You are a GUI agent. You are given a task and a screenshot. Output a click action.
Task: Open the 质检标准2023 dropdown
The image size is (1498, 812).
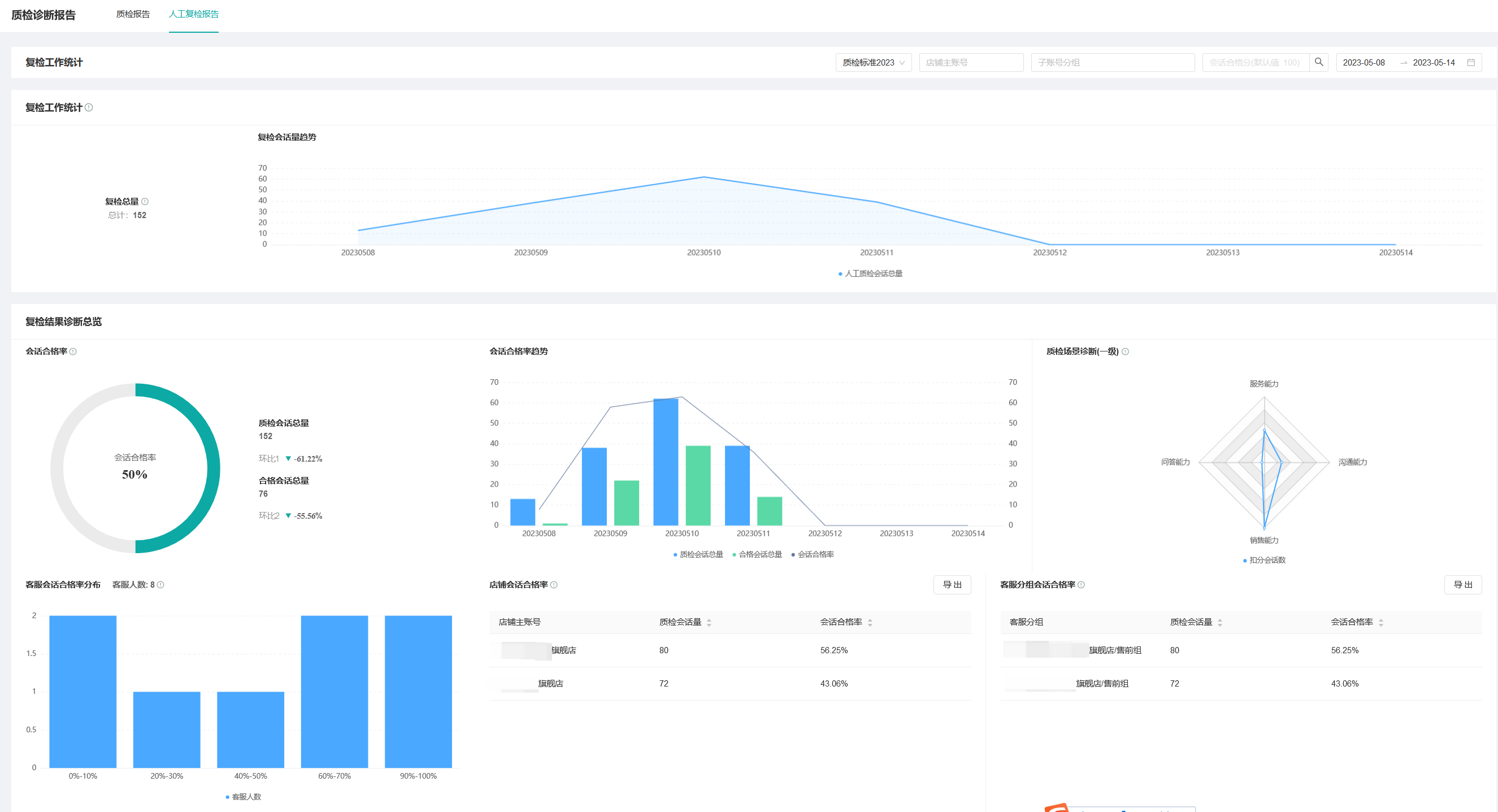point(873,62)
